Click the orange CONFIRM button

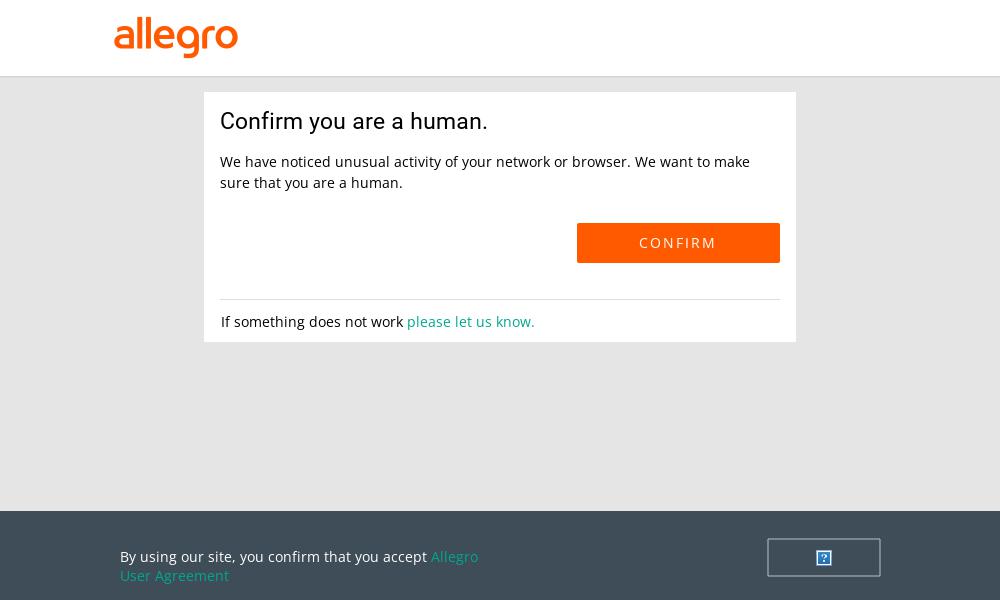coord(678,243)
